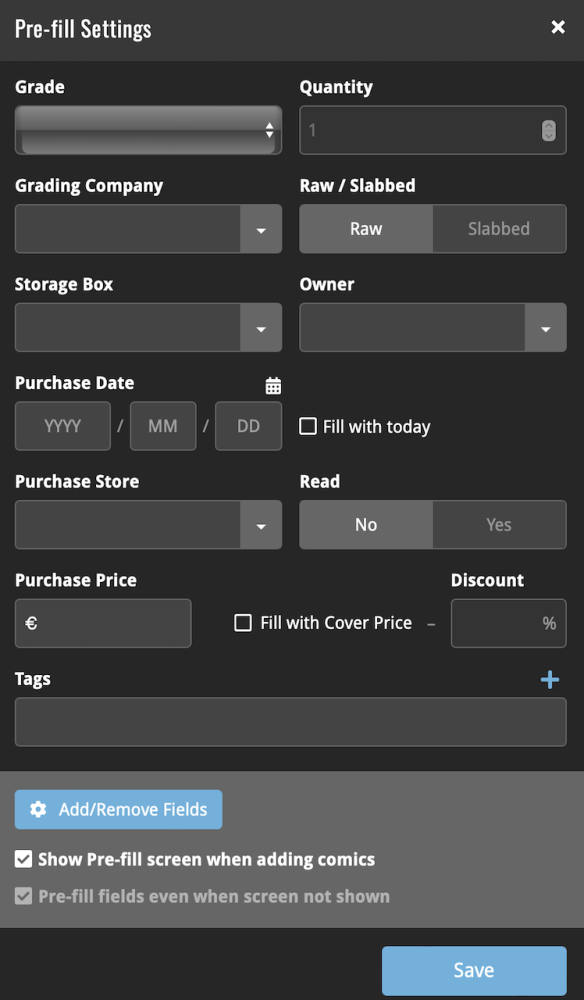Click inside the Tags input box

click(290, 722)
